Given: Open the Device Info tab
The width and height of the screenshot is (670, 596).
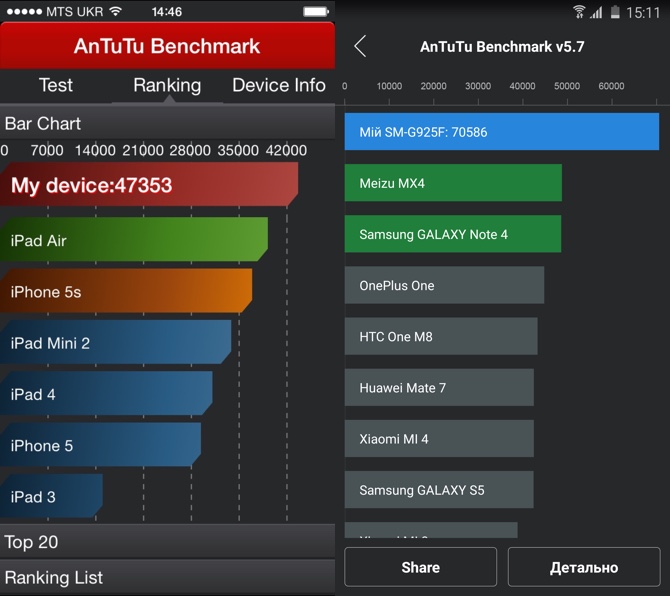Looking at the screenshot, I should 279,85.
